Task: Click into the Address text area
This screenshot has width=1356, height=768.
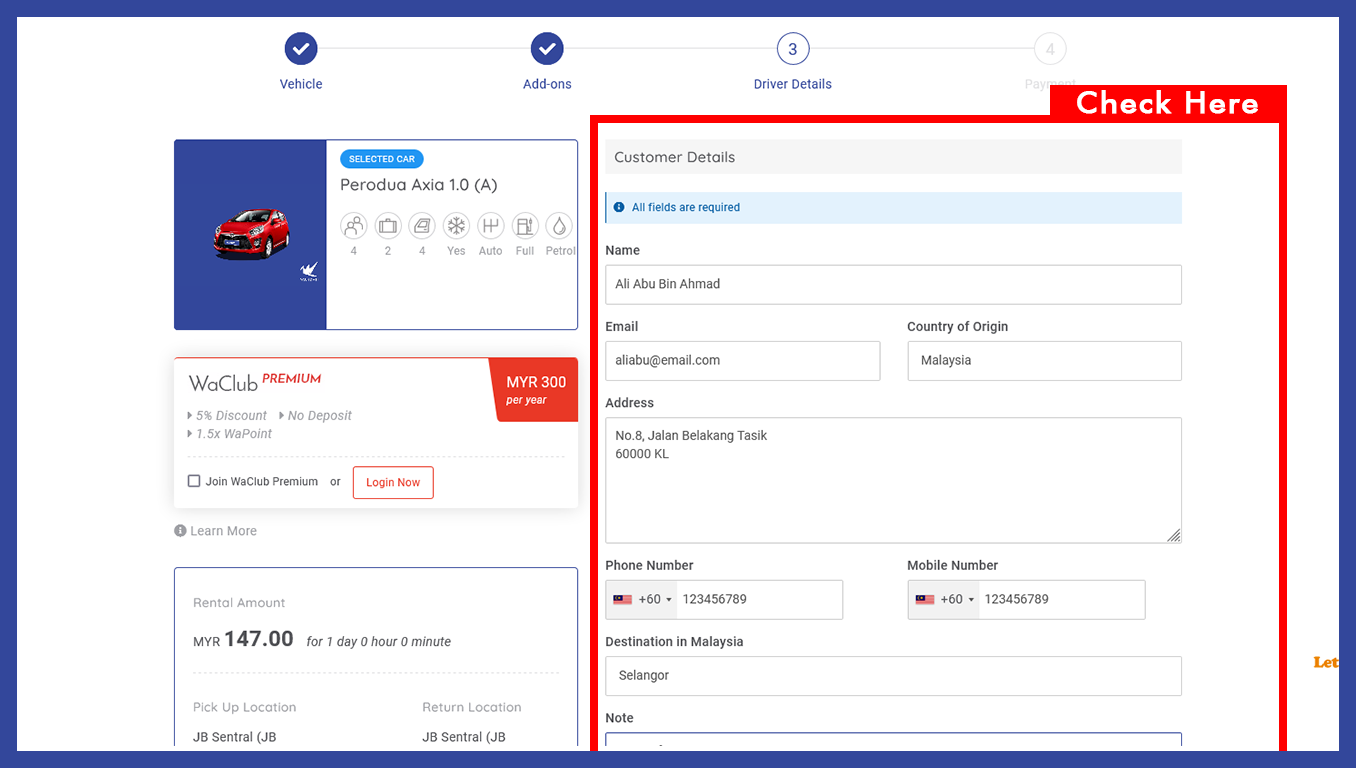Action: pyautogui.click(x=893, y=480)
